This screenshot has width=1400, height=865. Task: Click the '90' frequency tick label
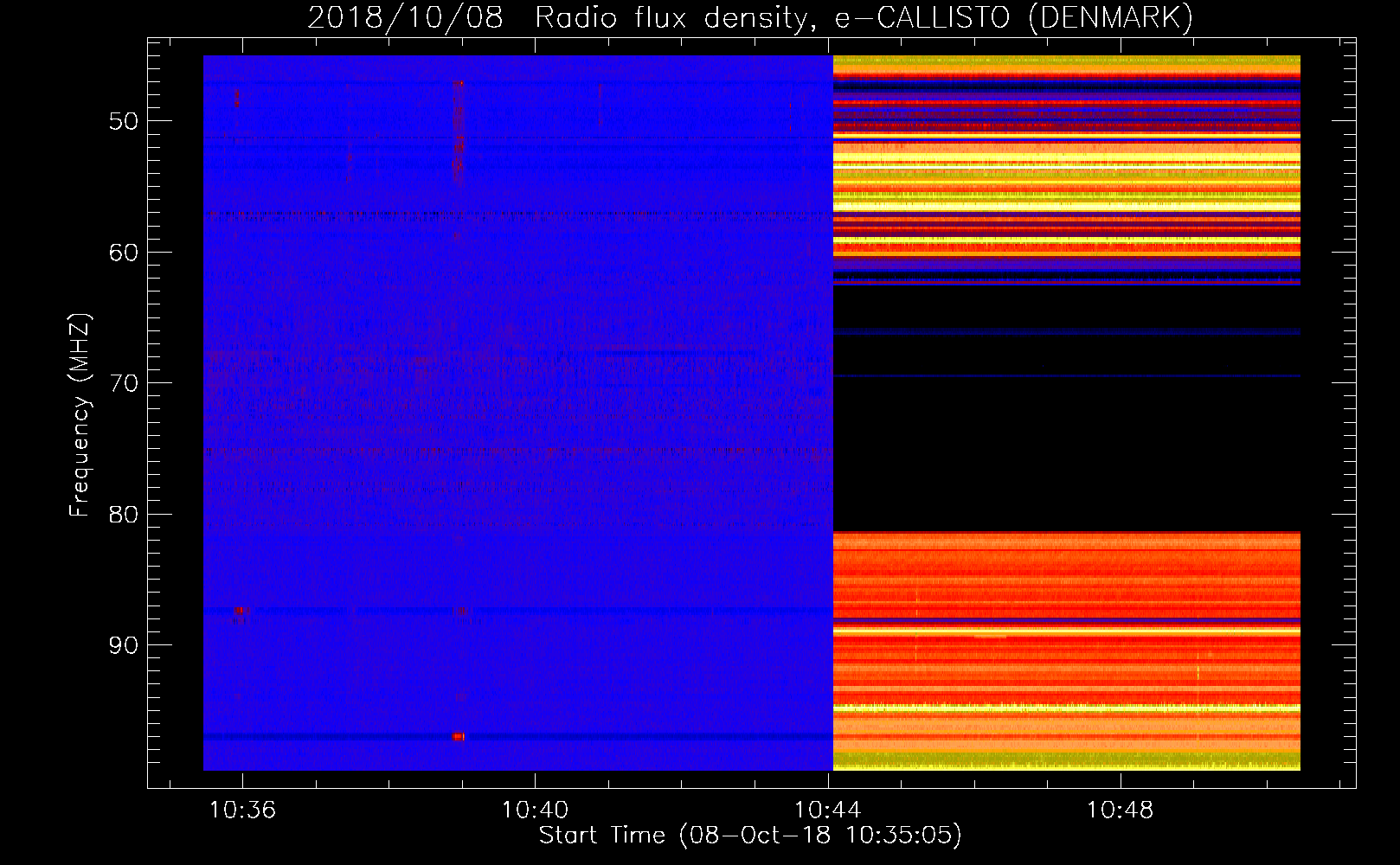(x=124, y=645)
